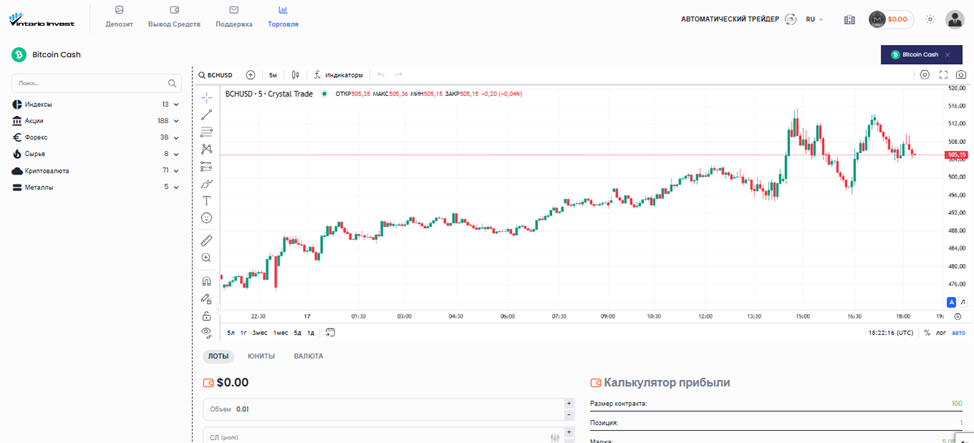974x443 pixels.
Task: Open the 5м timeframe selector
Action: point(273,75)
